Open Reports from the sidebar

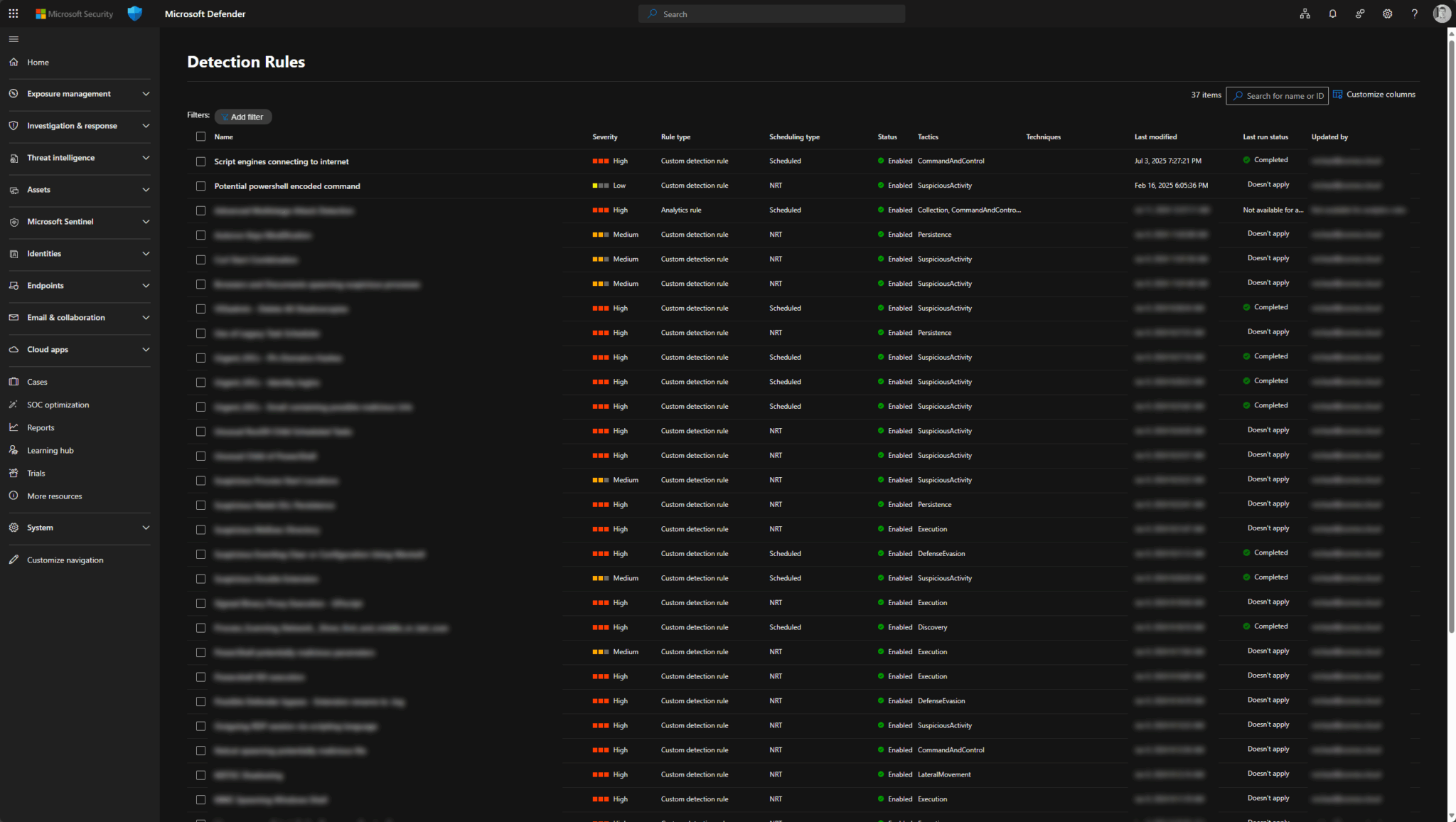coord(41,427)
